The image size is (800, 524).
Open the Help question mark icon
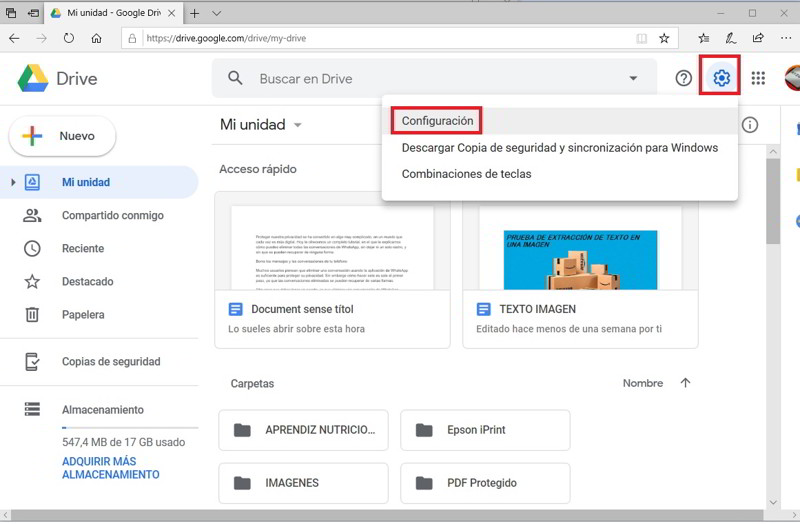[684, 78]
